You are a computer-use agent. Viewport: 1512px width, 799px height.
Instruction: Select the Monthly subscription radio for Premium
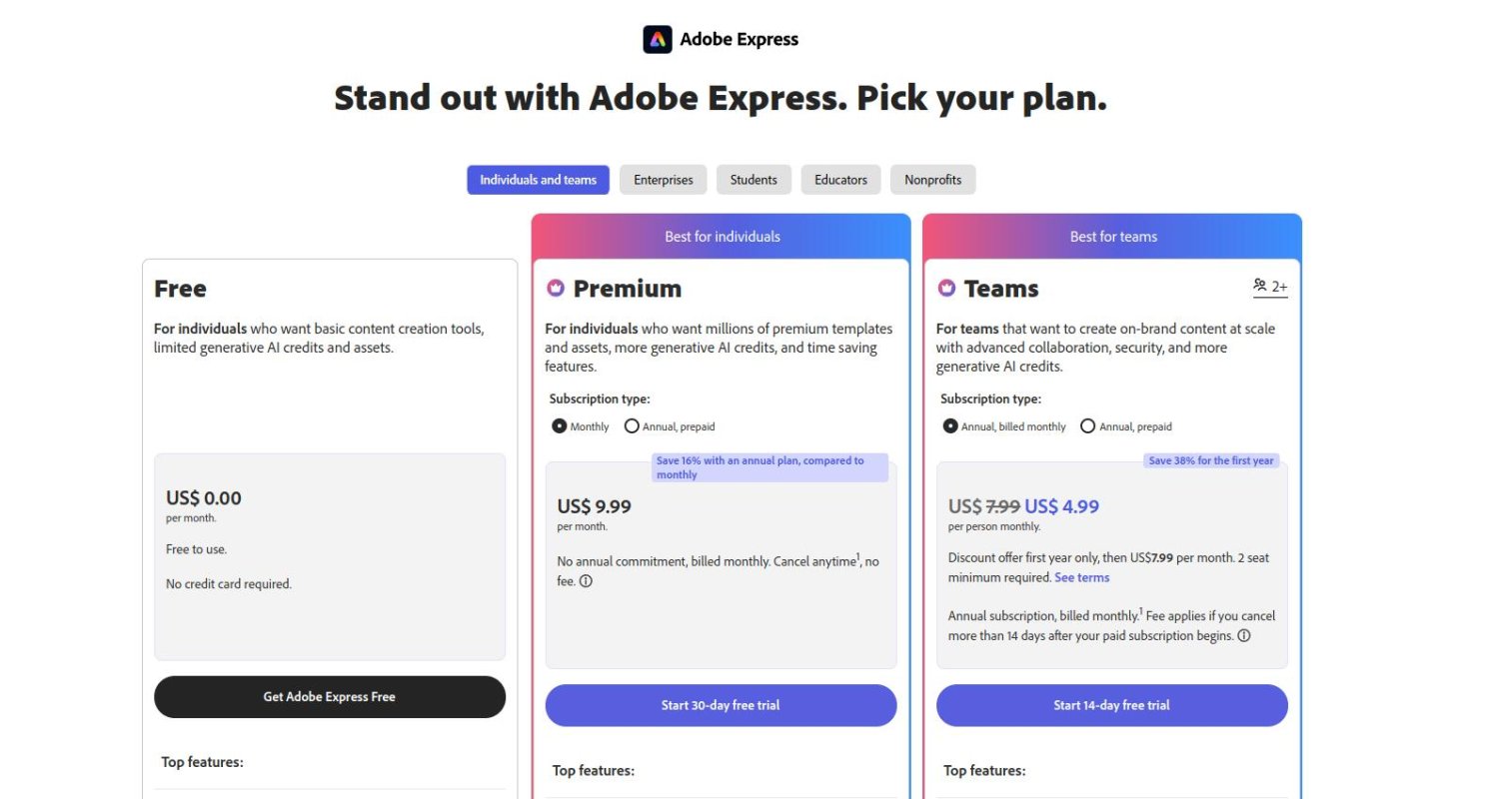560,425
